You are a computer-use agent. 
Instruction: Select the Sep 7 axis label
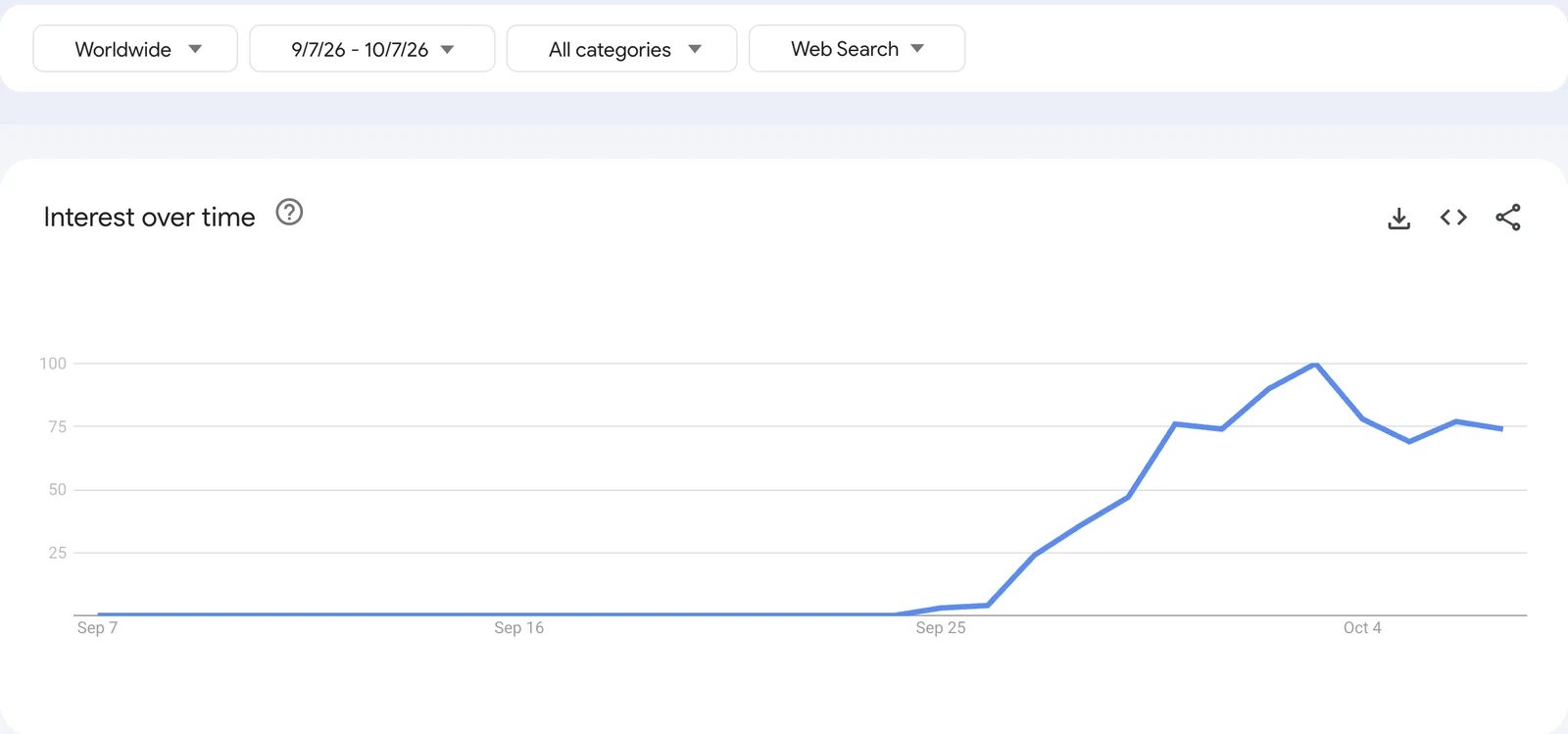[97, 628]
